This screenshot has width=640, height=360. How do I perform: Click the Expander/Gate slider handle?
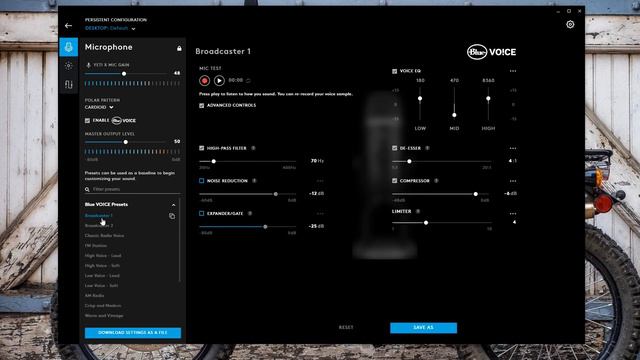[x=265, y=227]
